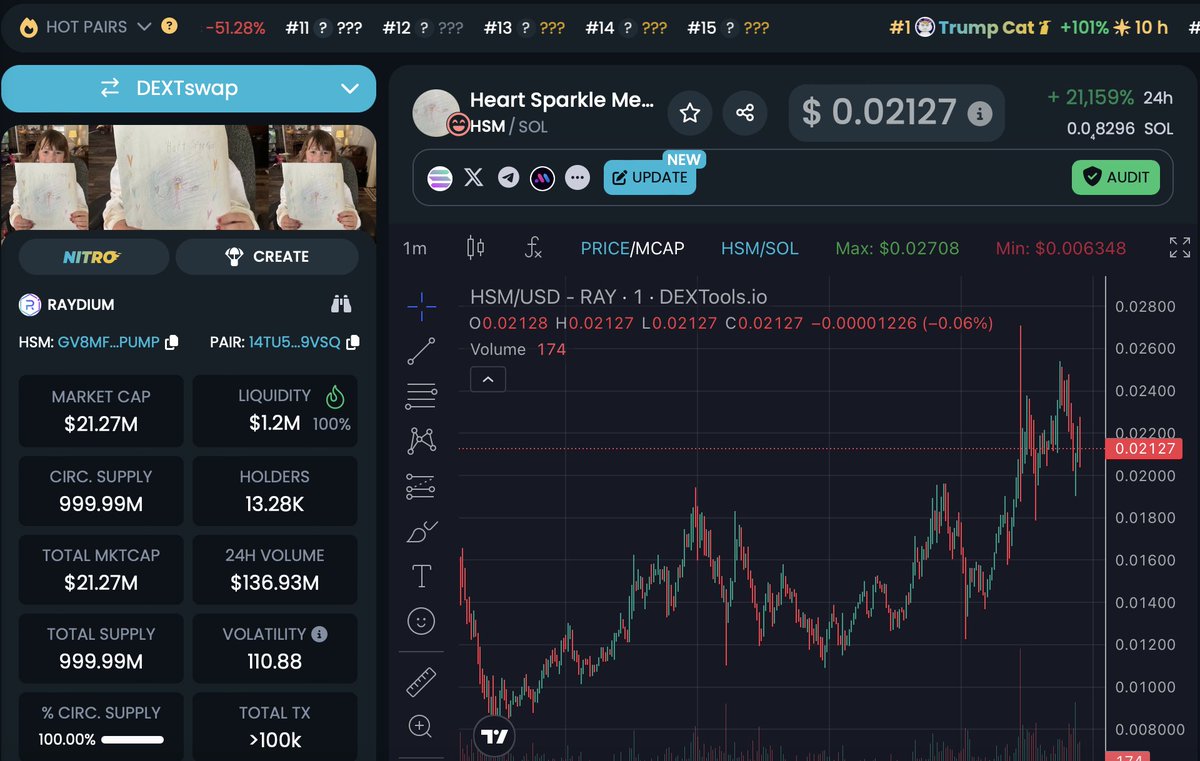Image resolution: width=1200 pixels, height=761 pixels.
Task: Open the token's Telegram link
Action: point(509,178)
